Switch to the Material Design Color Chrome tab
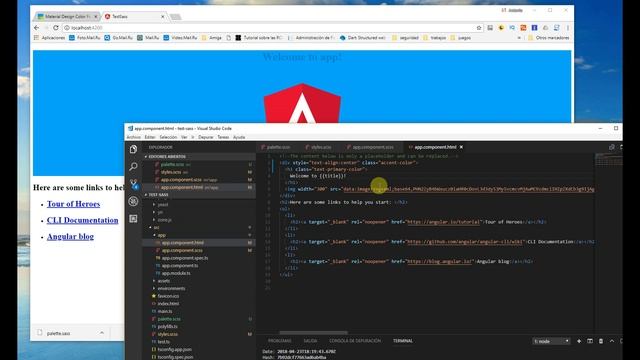Screen dimensions: 640x360 coord(67,17)
